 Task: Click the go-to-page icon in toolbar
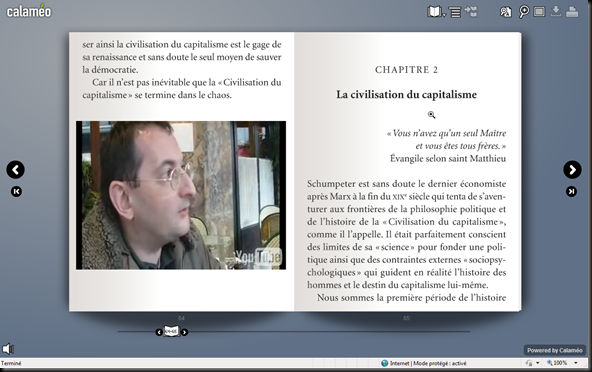[x=471, y=11]
